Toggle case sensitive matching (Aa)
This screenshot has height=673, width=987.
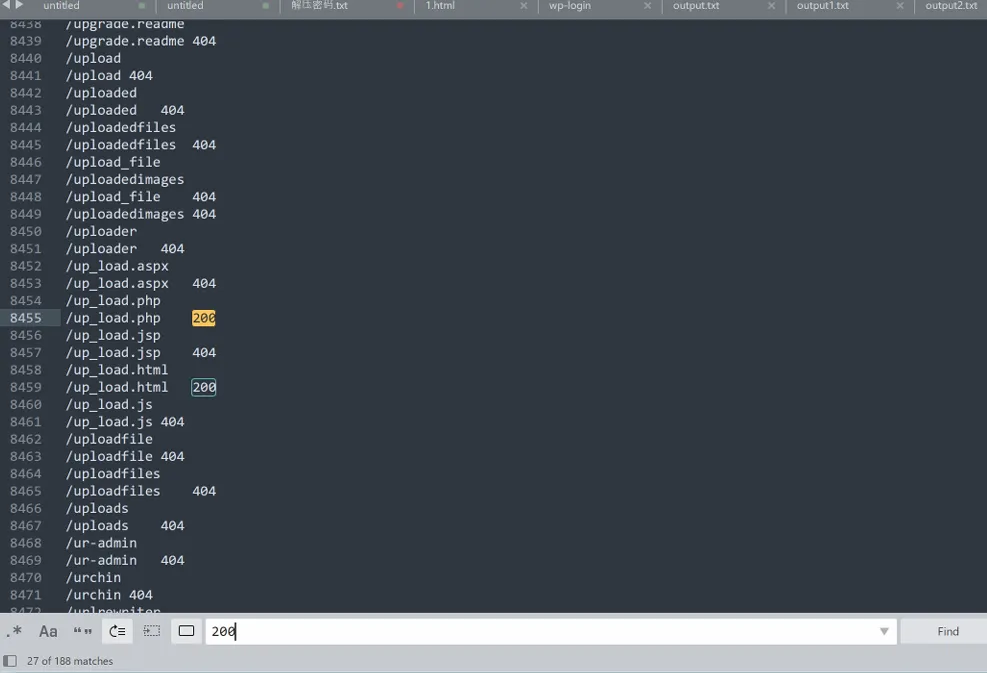pyautogui.click(x=48, y=631)
